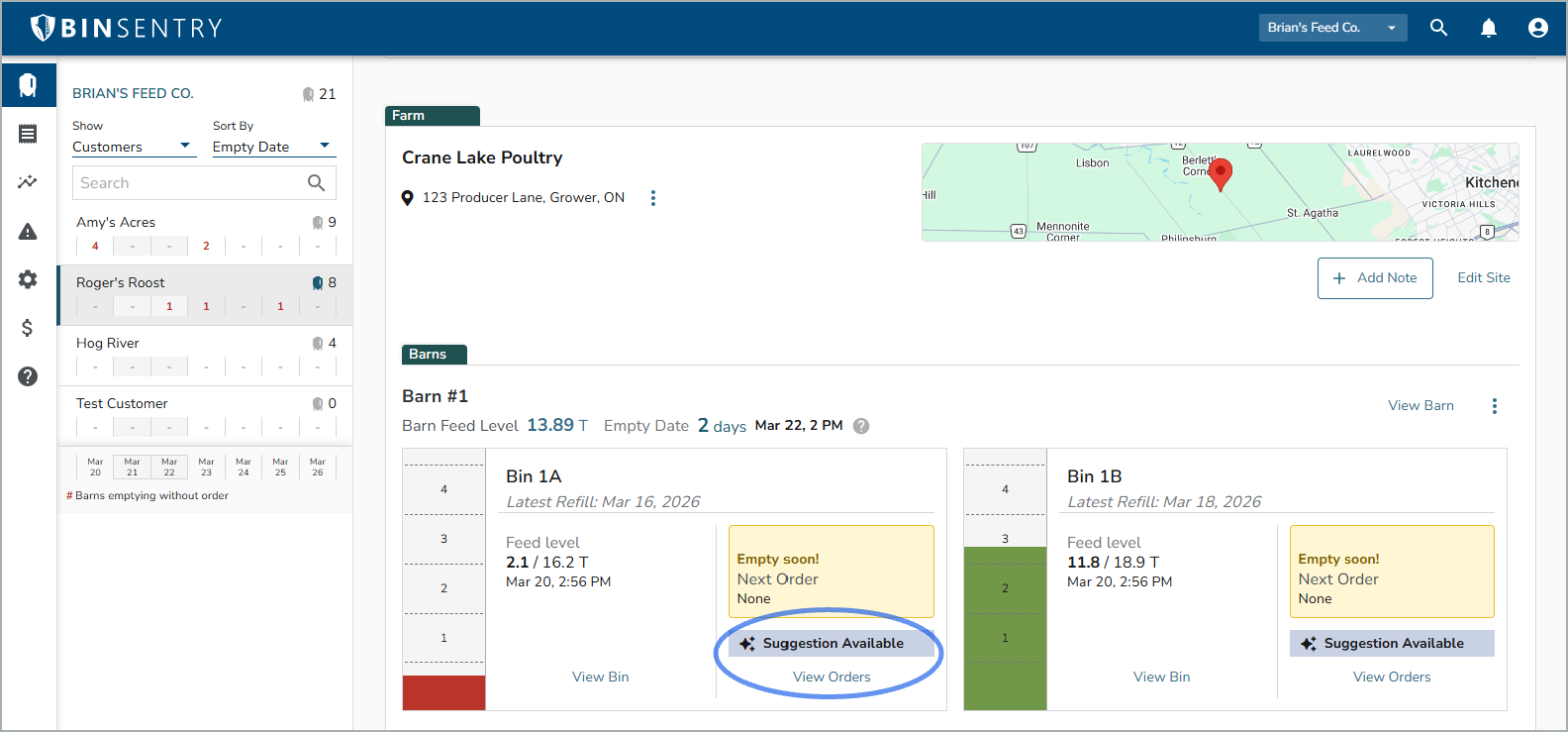Open the user account profile icon
The width and height of the screenshot is (1568, 732).
pyautogui.click(x=1537, y=28)
